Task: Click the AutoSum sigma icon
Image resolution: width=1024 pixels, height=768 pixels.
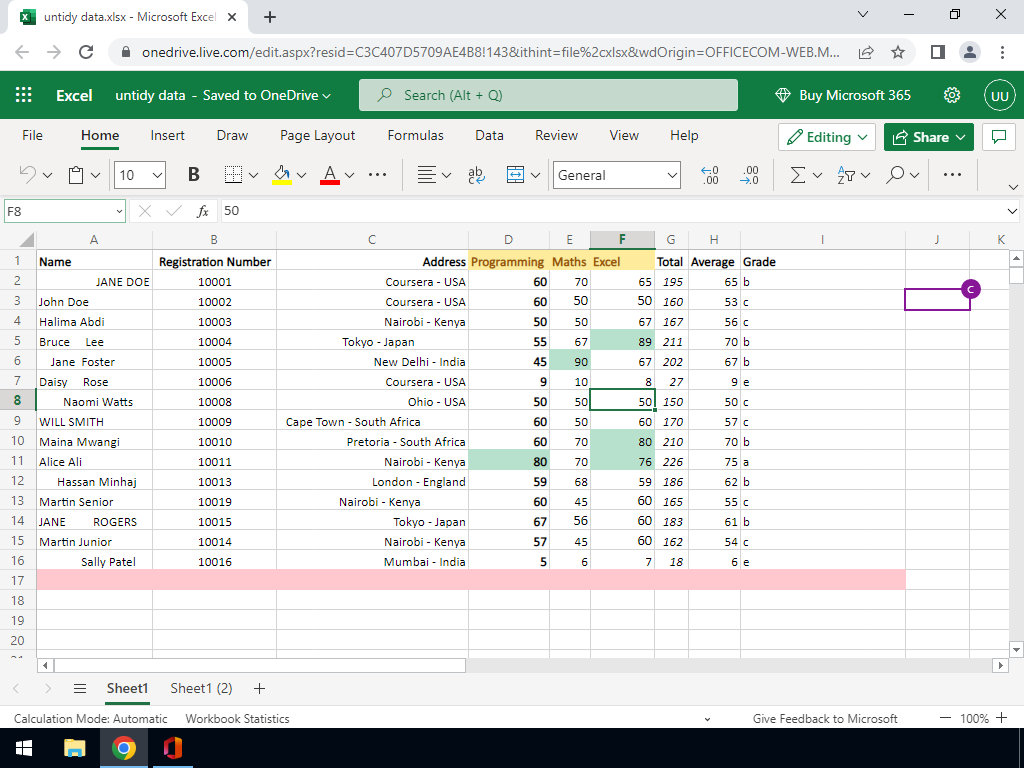Action: (798, 175)
